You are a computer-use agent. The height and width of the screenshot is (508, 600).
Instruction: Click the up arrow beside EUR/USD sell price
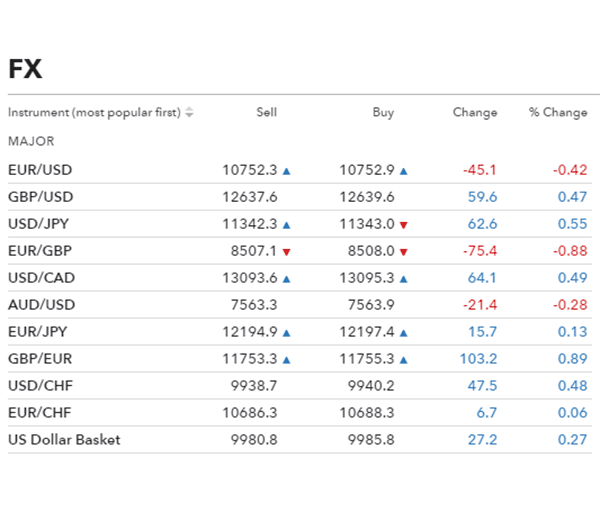[287, 171]
